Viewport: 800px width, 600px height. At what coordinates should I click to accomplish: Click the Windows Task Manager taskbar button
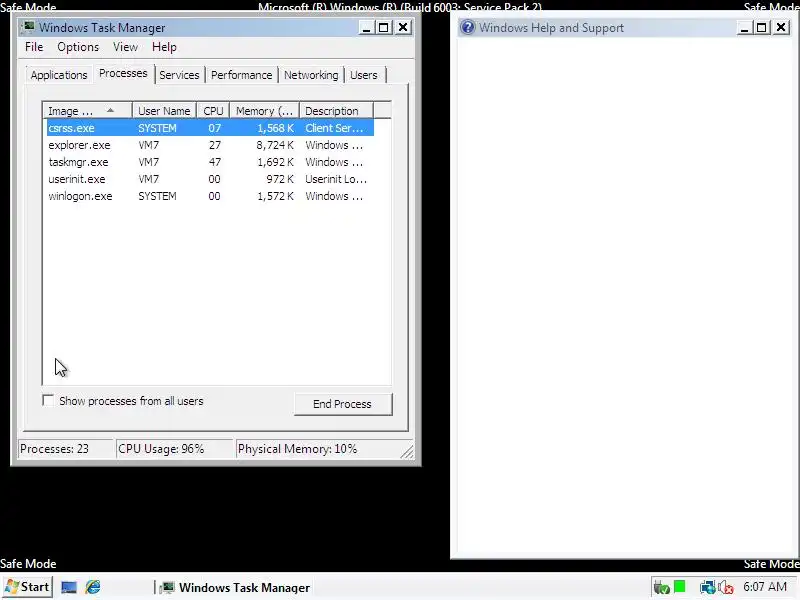coord(235,588)
